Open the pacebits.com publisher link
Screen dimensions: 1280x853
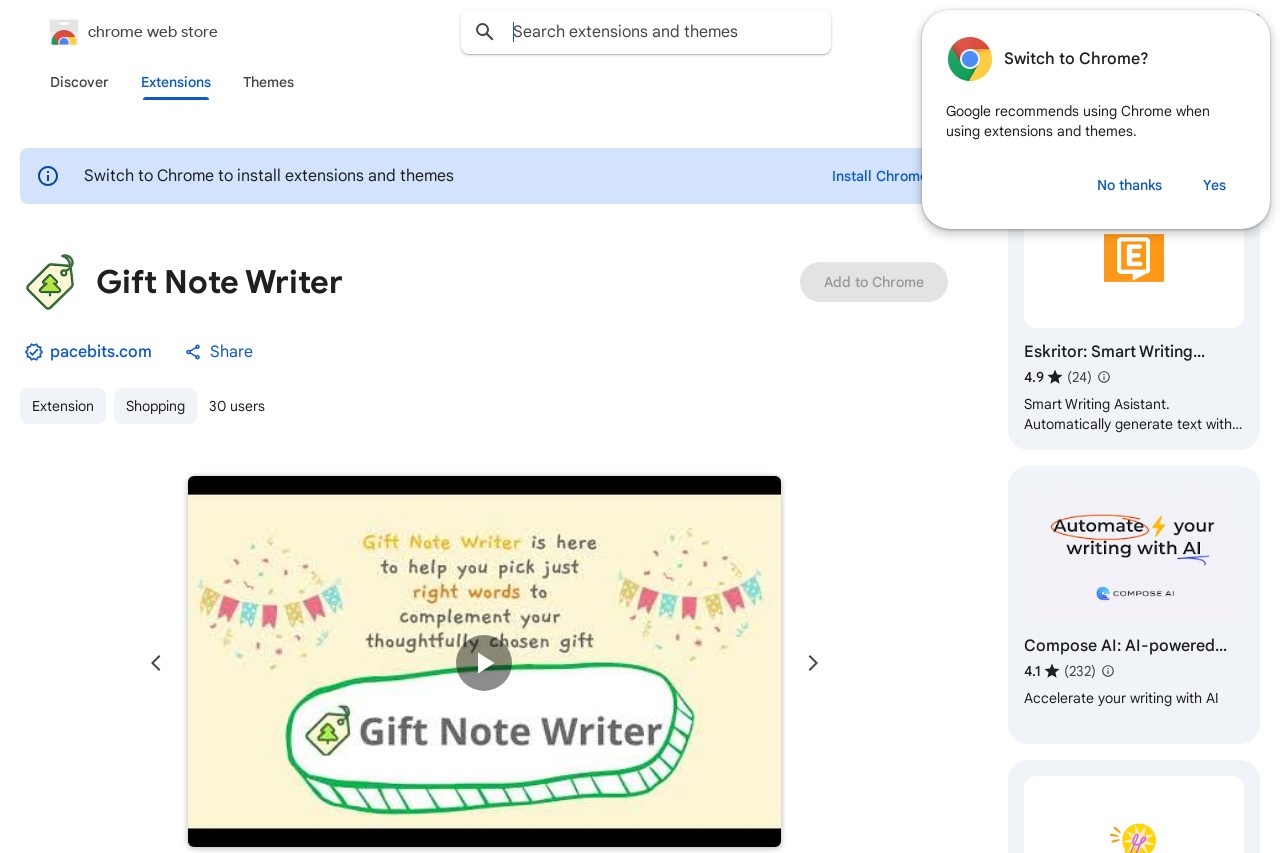(101, 352)
